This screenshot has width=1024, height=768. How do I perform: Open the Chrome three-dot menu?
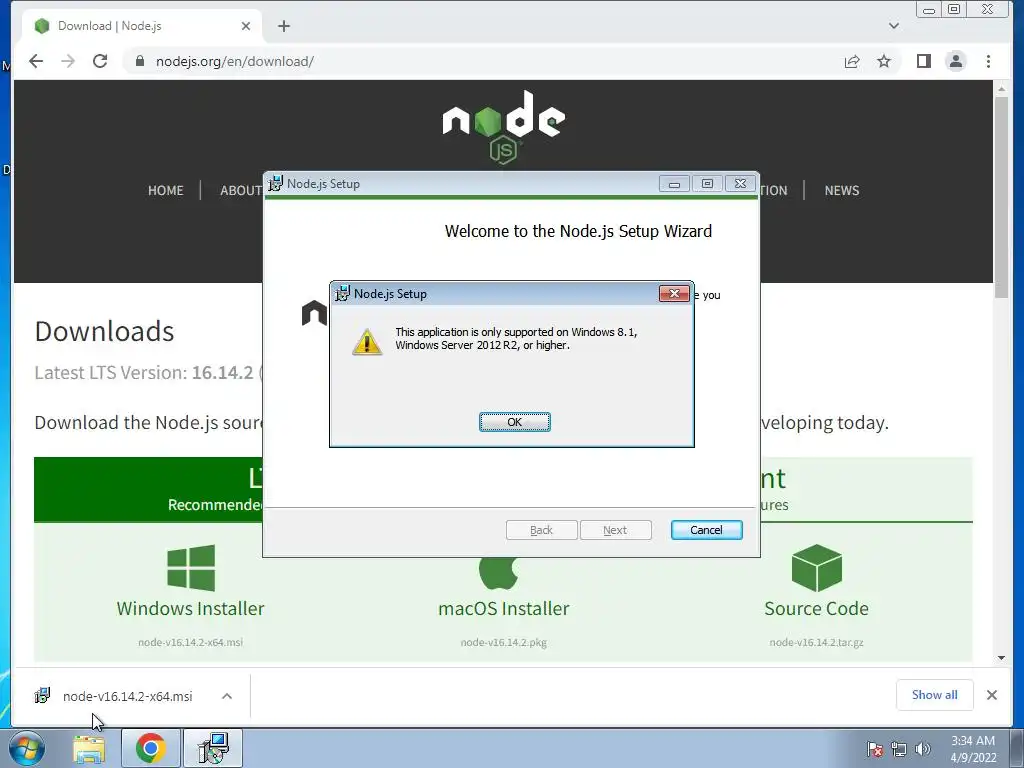(988, 61)
